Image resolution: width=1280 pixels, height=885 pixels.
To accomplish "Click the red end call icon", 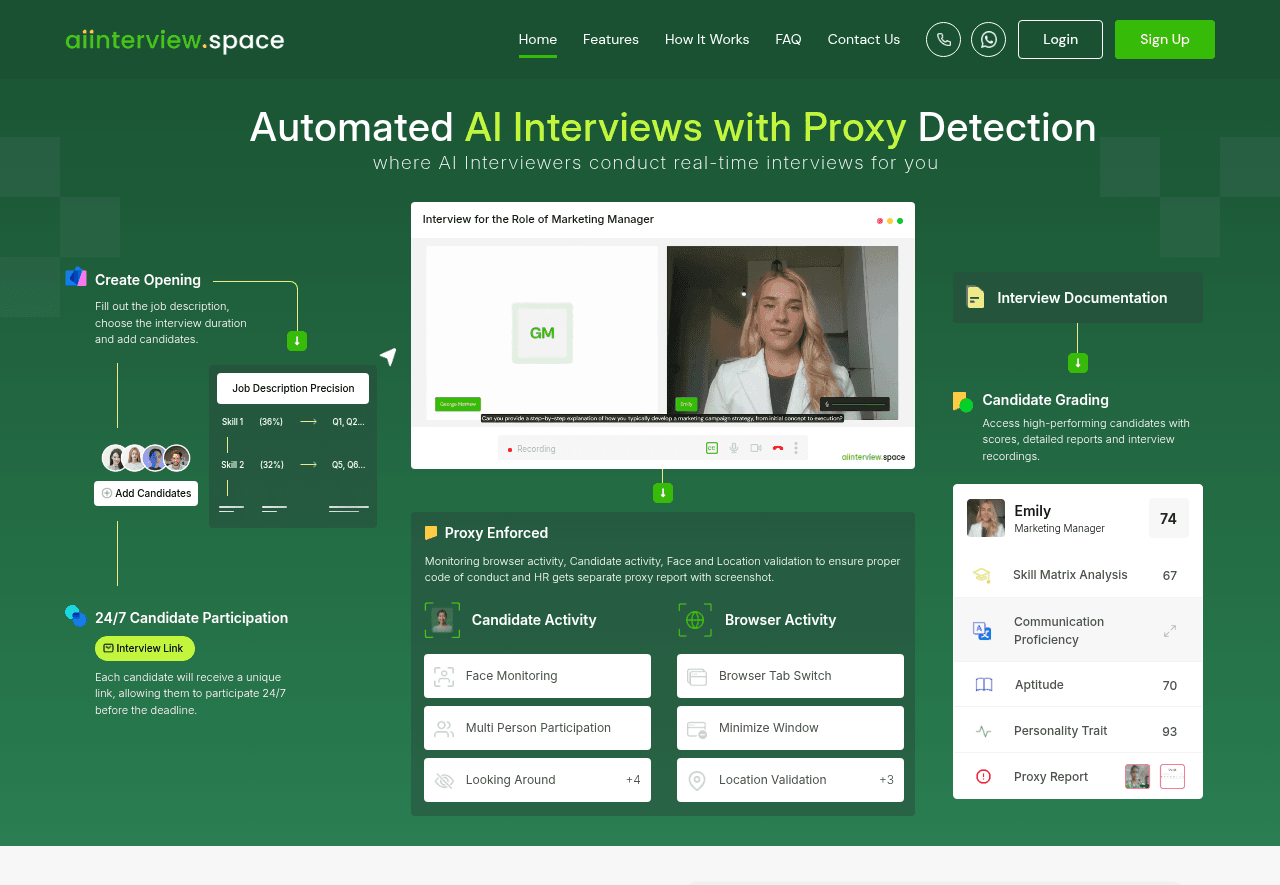I will [x=777, y=448].
